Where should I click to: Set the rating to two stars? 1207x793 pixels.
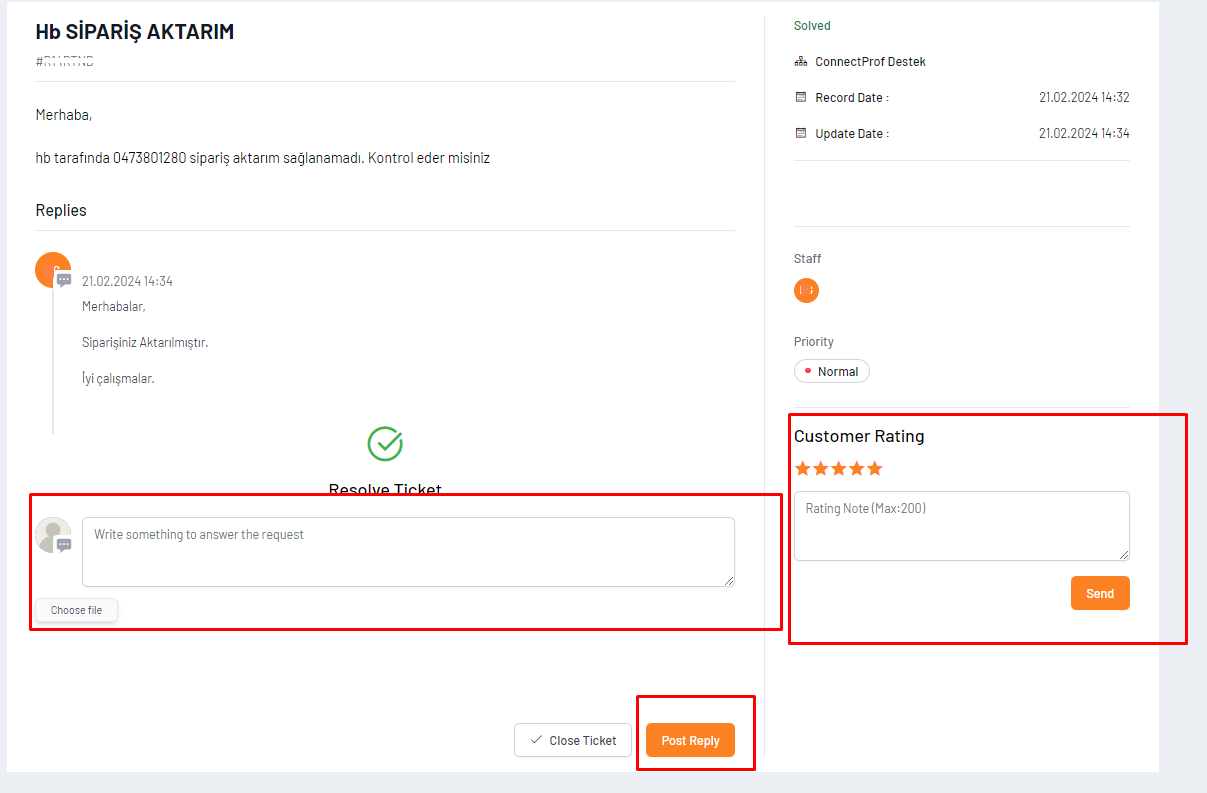point(820,468)
